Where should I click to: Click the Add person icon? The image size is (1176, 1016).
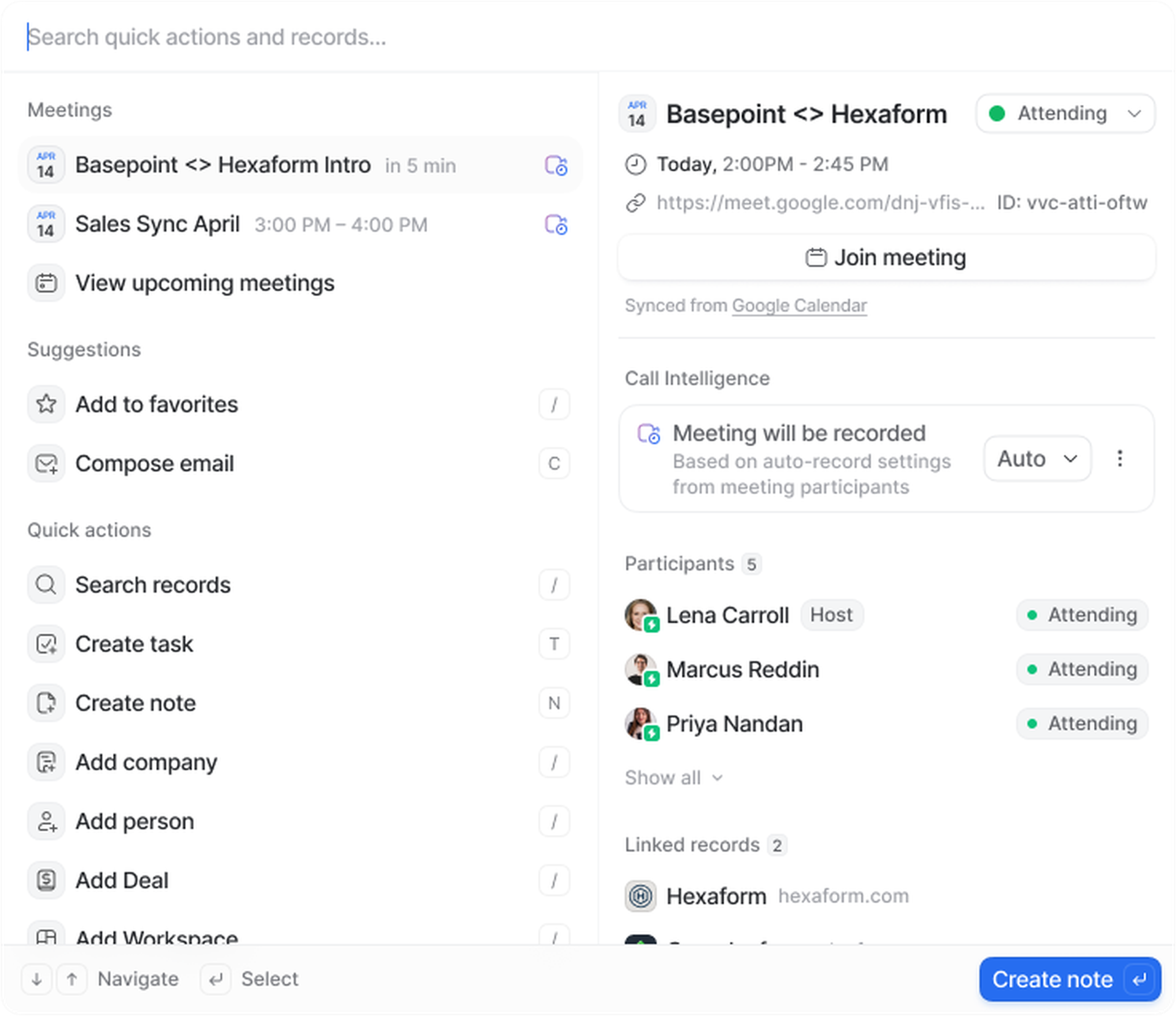[x=46, y=821]
